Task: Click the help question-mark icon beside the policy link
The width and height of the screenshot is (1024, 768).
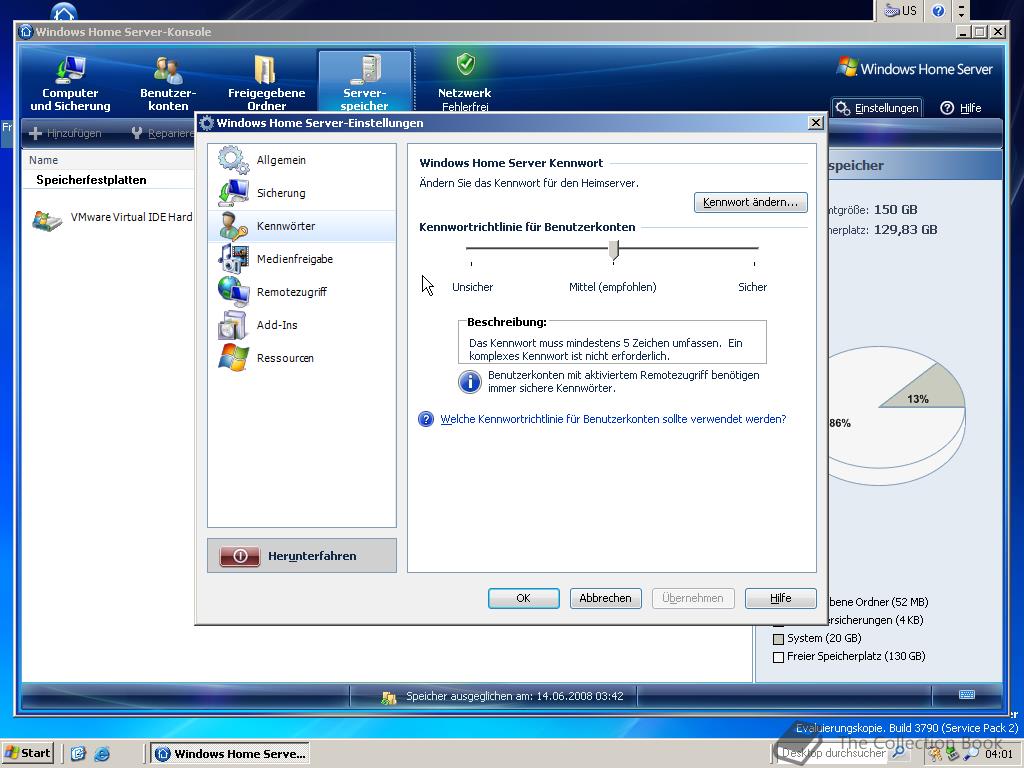Action: pos(426,419)
